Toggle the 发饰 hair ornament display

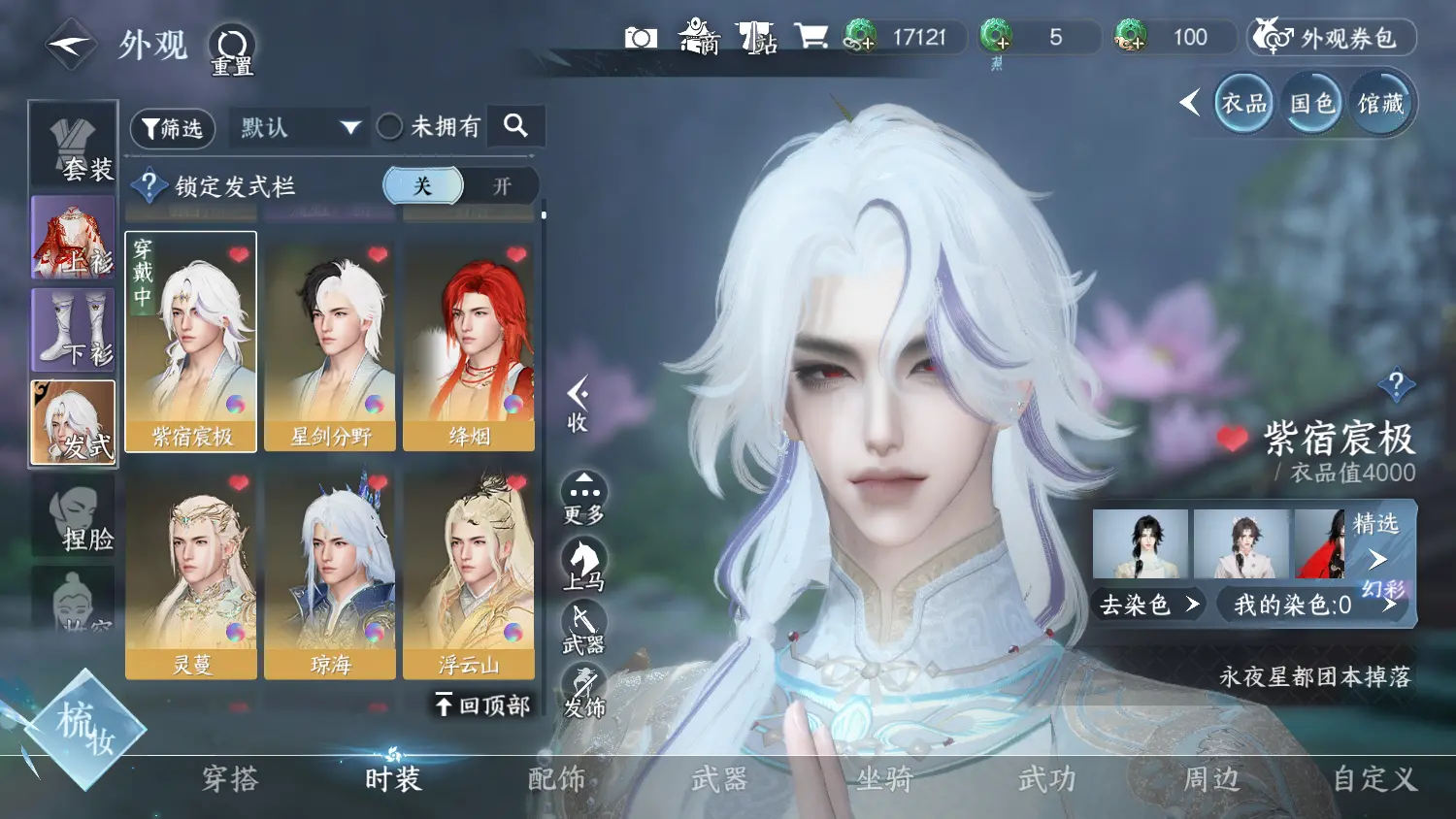[x=584, y=692]
